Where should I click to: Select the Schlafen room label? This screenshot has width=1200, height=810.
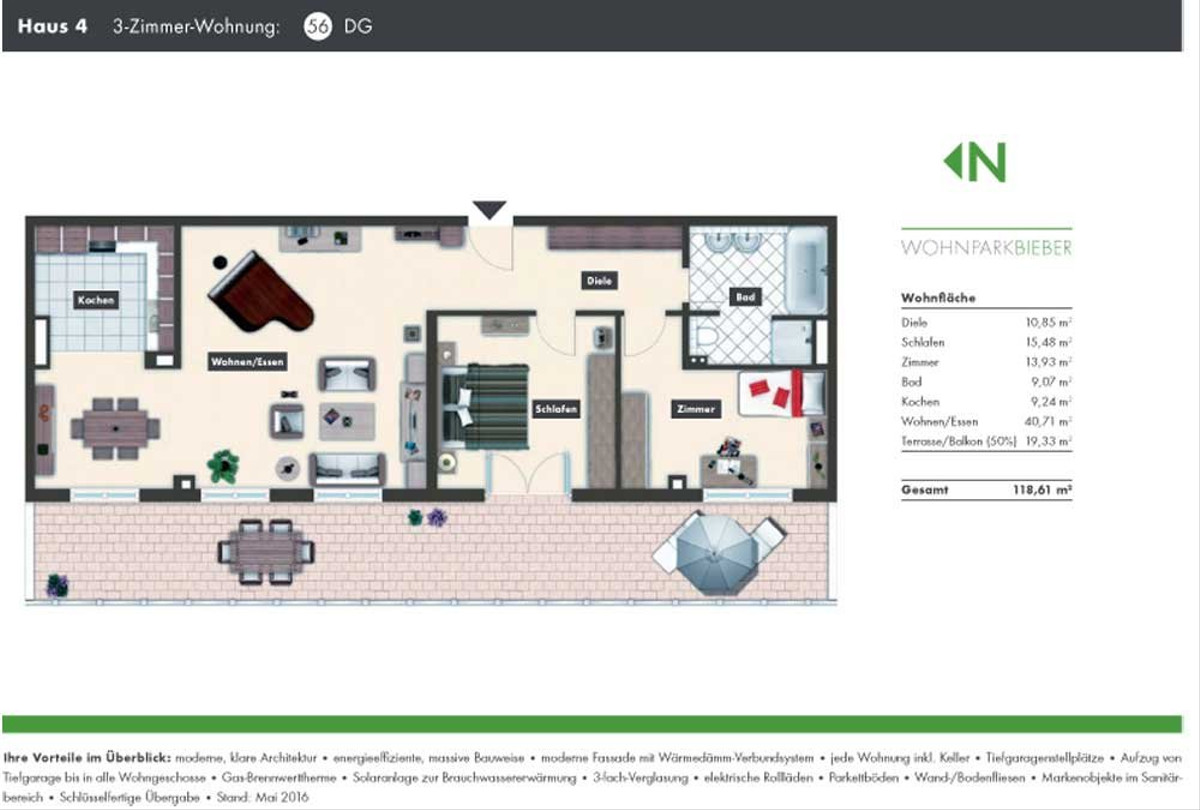(x=556, y=409)
